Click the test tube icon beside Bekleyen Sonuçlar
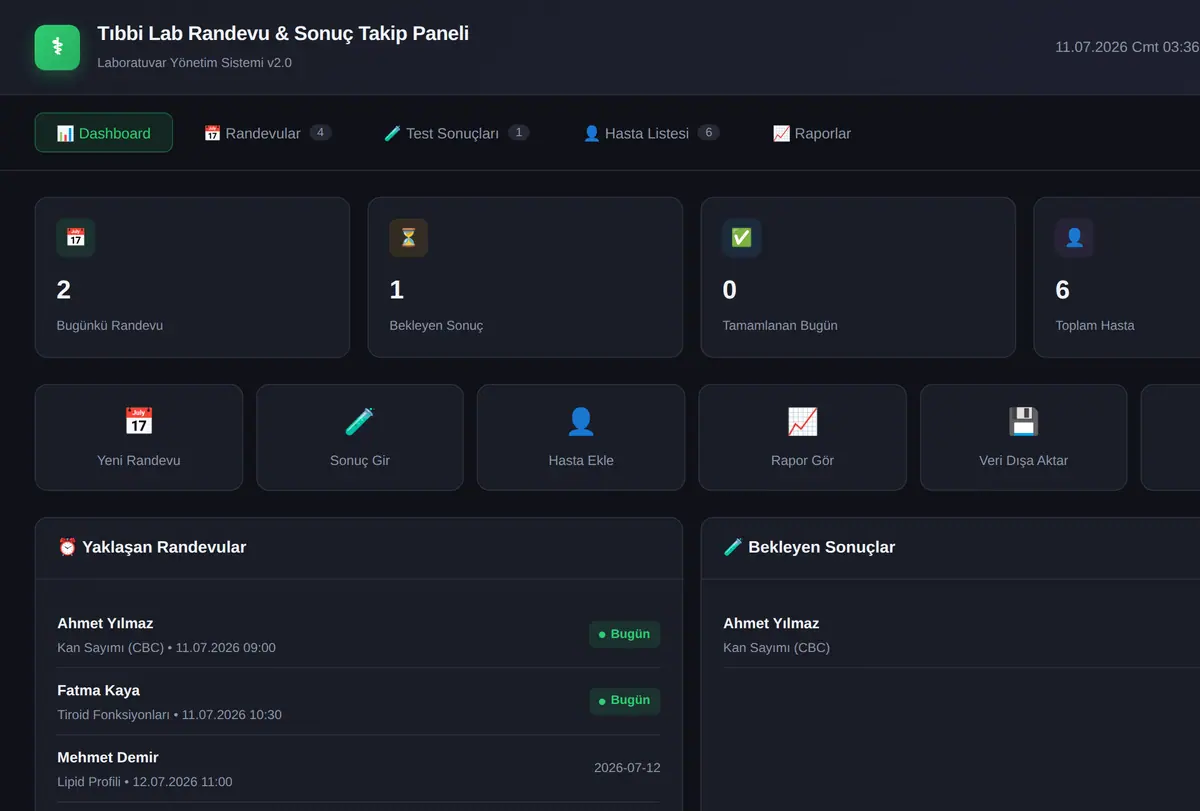The image size is (1200, 811). click(x=733, y=547)
